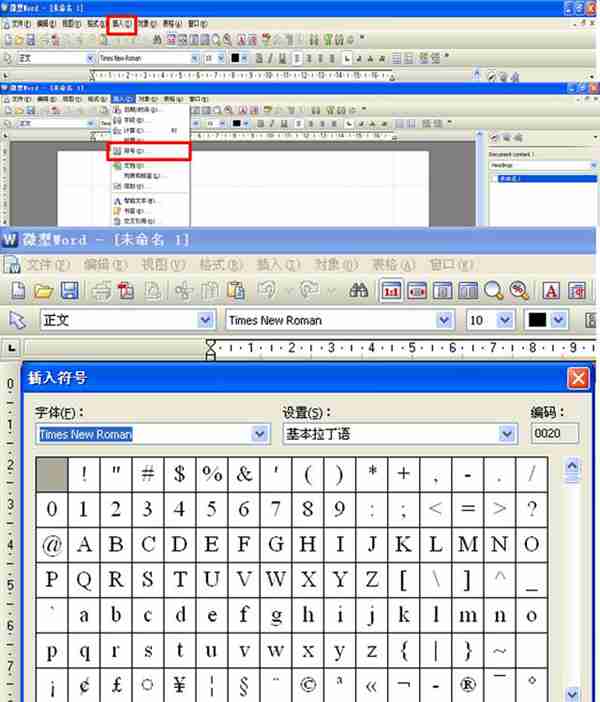Click Open folder icon in enlarged toolbar
This screenshot has height=702, width=600.
click(x=43, y=291)
